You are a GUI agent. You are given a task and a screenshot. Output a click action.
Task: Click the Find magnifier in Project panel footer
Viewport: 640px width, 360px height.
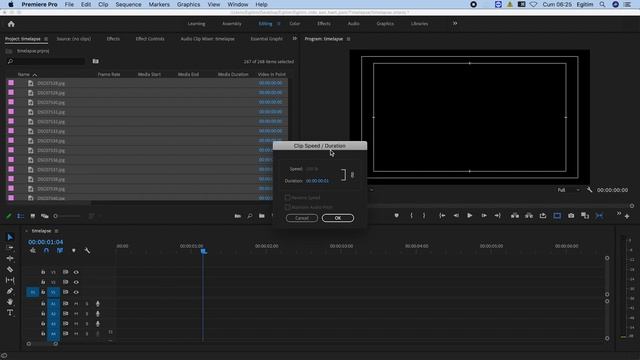click(x=249, y=216)
